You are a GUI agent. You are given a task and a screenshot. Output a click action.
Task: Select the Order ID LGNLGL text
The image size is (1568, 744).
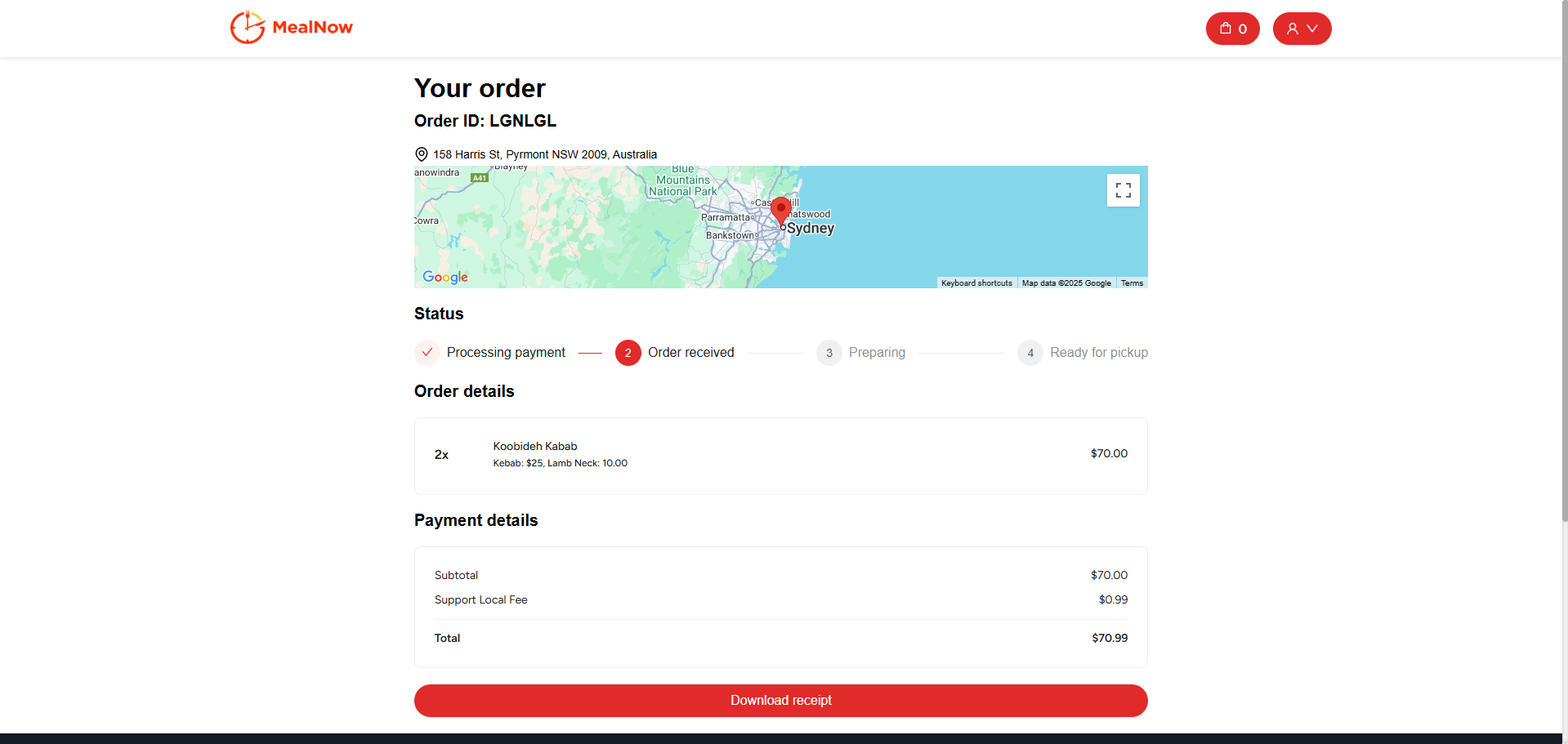(x=485, y=120)
